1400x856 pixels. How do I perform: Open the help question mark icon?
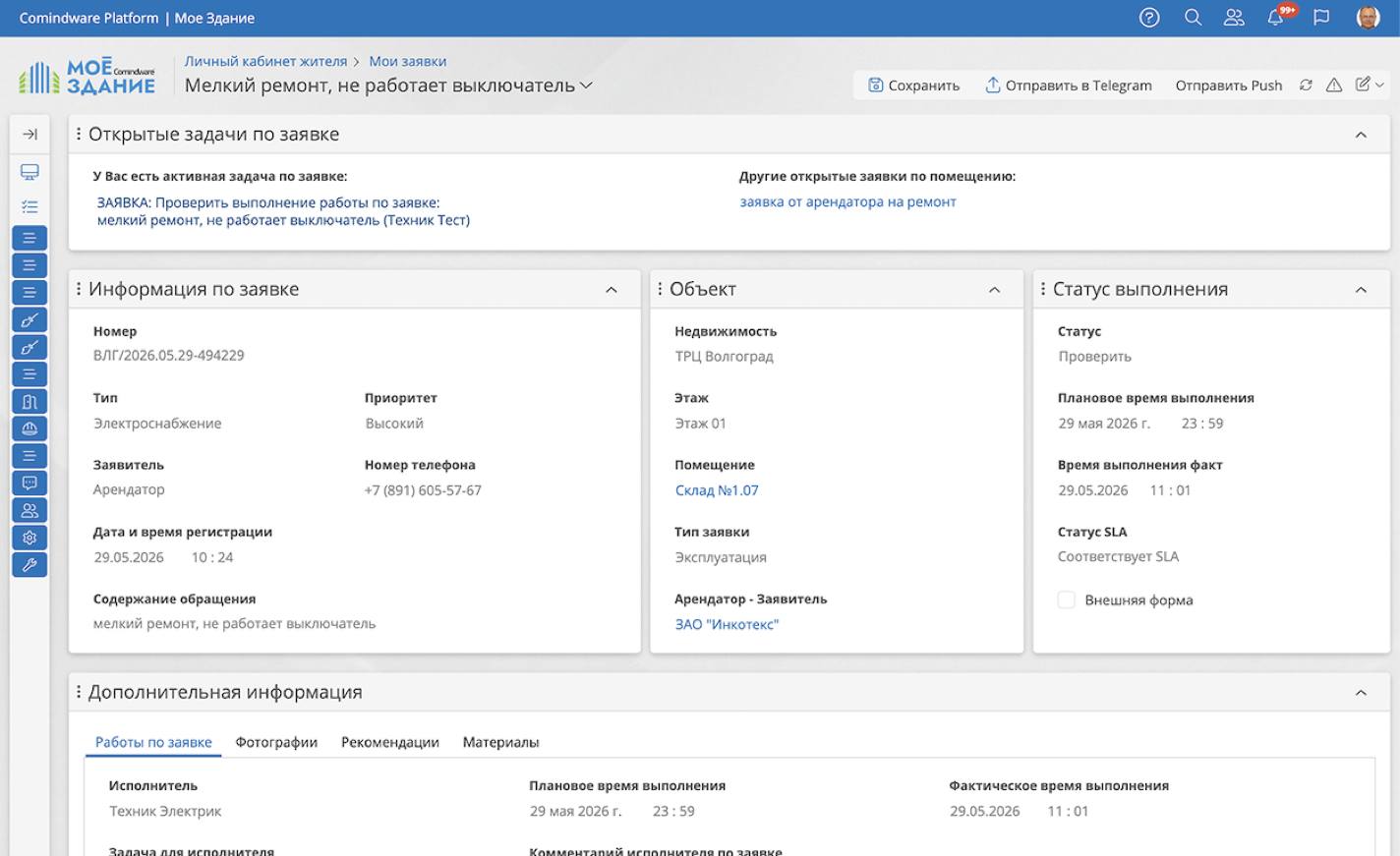pos(1149,18)
